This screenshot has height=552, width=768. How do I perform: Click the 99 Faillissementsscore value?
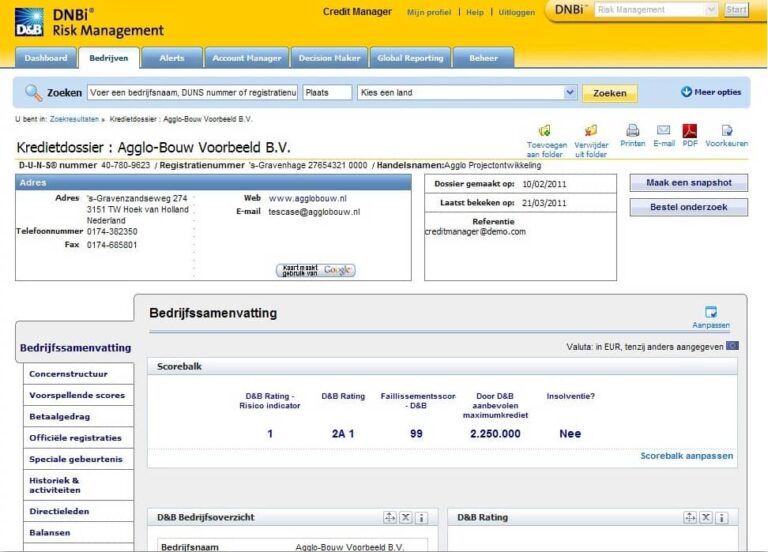[416, 433]
